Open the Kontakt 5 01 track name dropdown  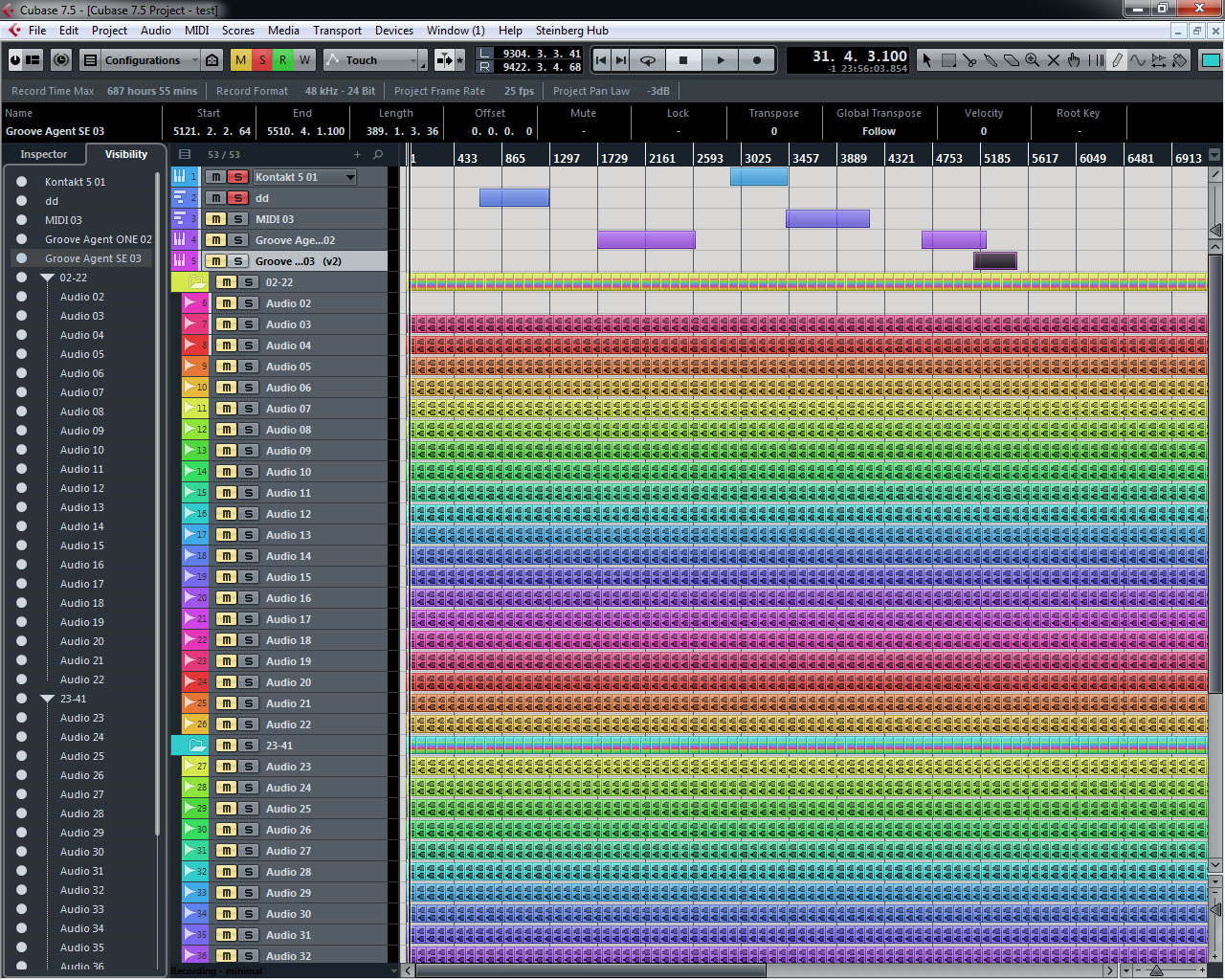(x=350, y=177)
